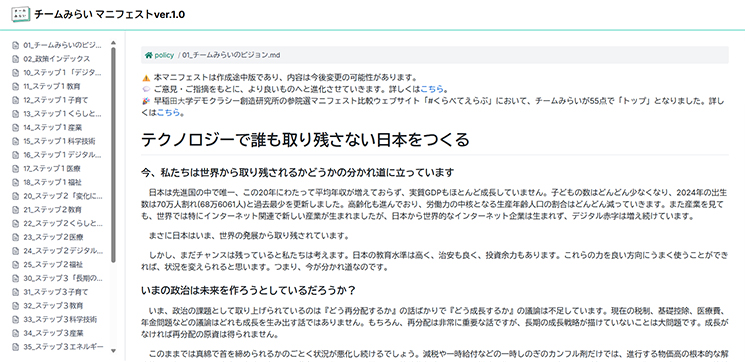Click 01_チームみらいのビジョン.md breadcrumb text
This screenshot has width=745, height=362.
pyautogui.click(x=231, y=55)
